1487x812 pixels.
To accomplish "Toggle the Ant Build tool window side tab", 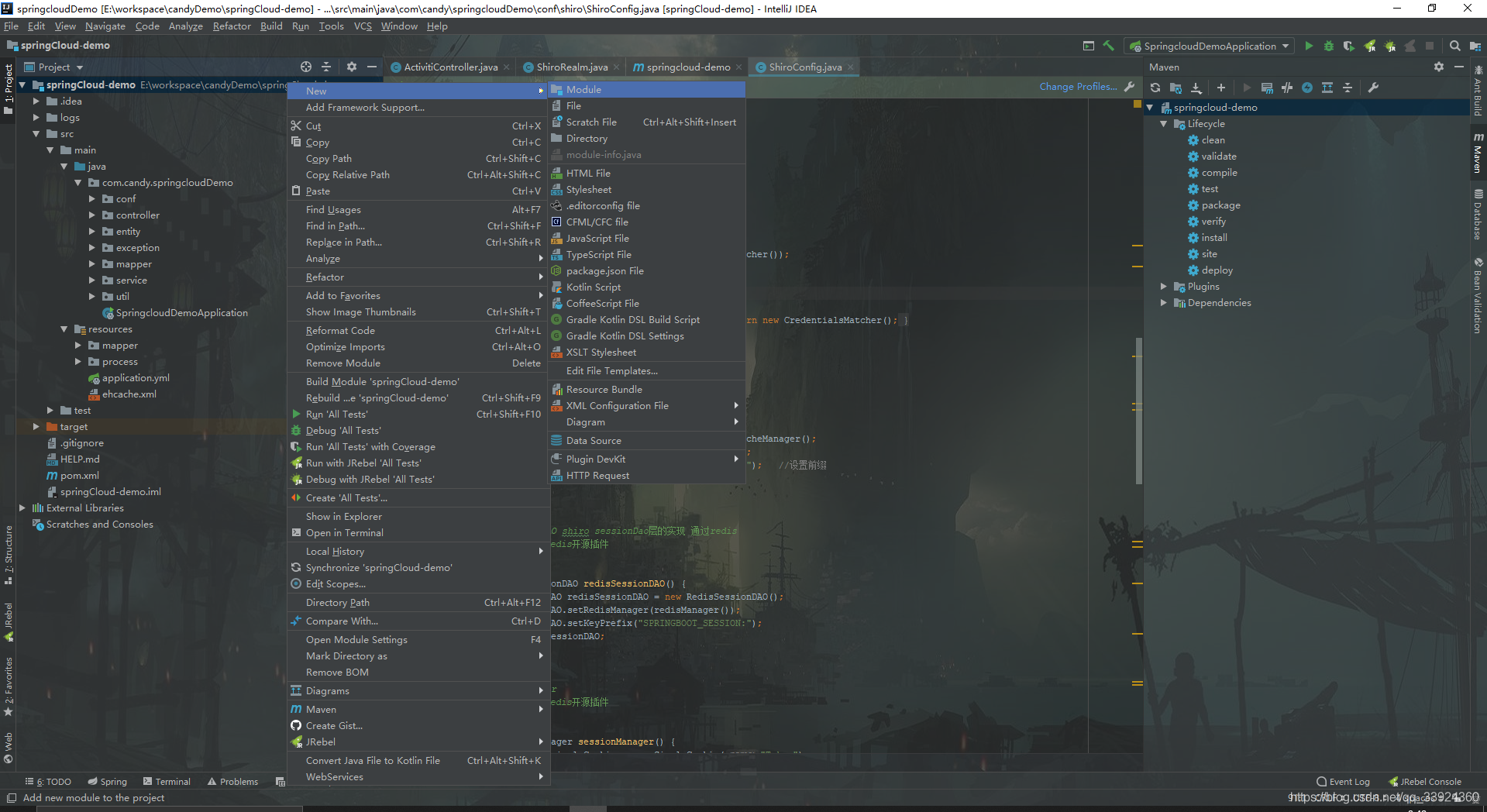I will click(x=1478, y=91).
